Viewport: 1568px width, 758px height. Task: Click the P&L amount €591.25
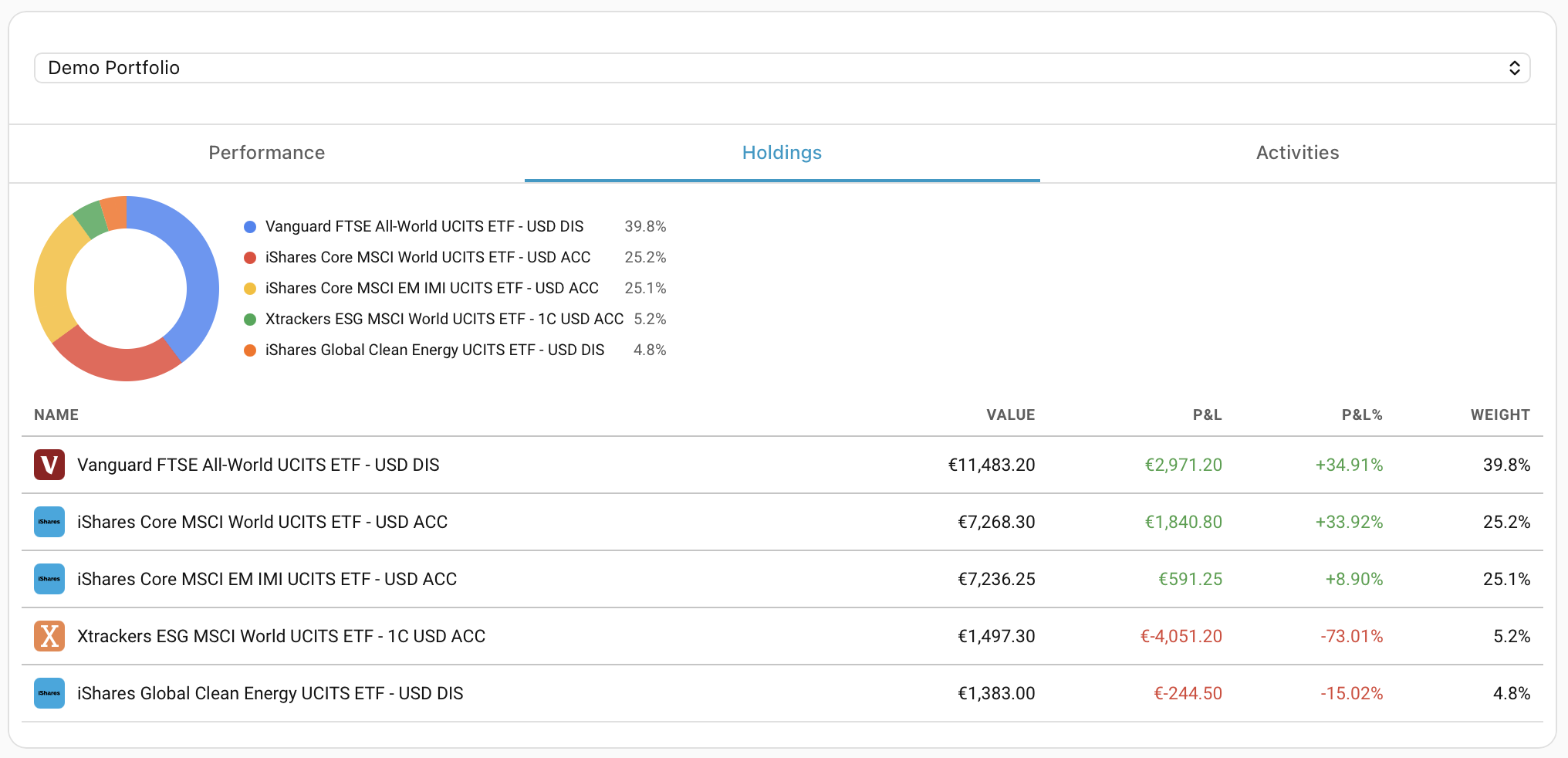pos(1191,579)
